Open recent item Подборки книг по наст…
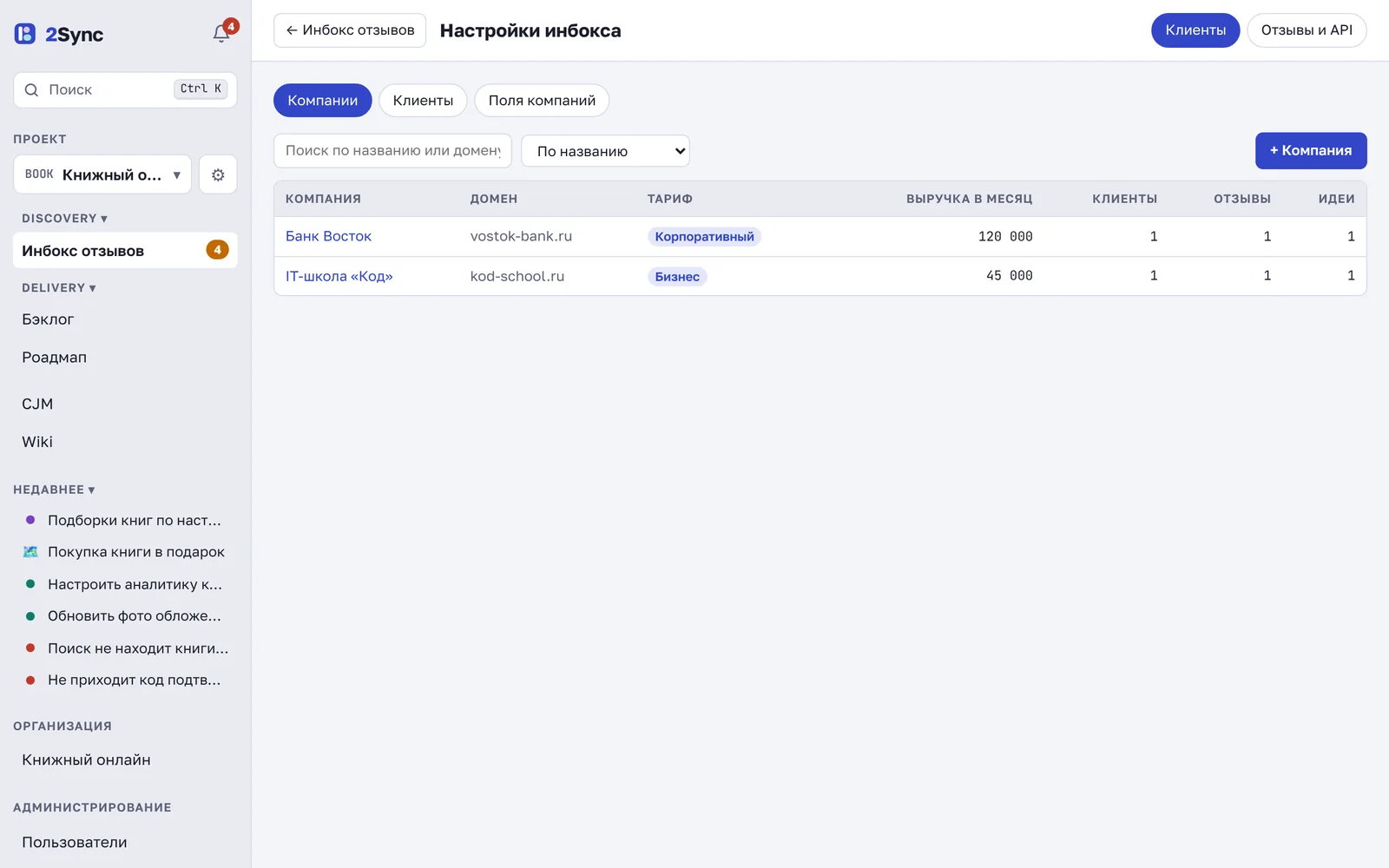This screenshot has height=868, width=1389. [125, 521]
